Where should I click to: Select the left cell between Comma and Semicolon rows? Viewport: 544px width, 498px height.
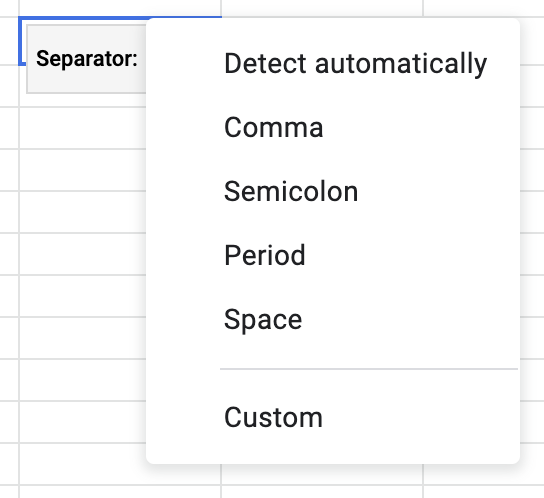coord(83,170)
